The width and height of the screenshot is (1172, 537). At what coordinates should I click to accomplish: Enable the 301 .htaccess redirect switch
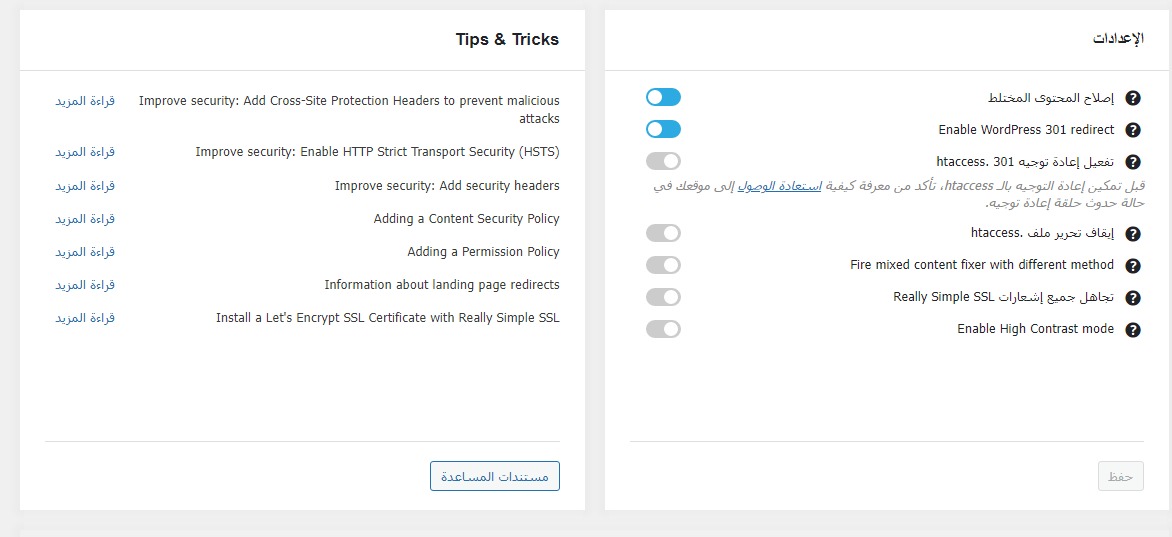click(663, 161)
